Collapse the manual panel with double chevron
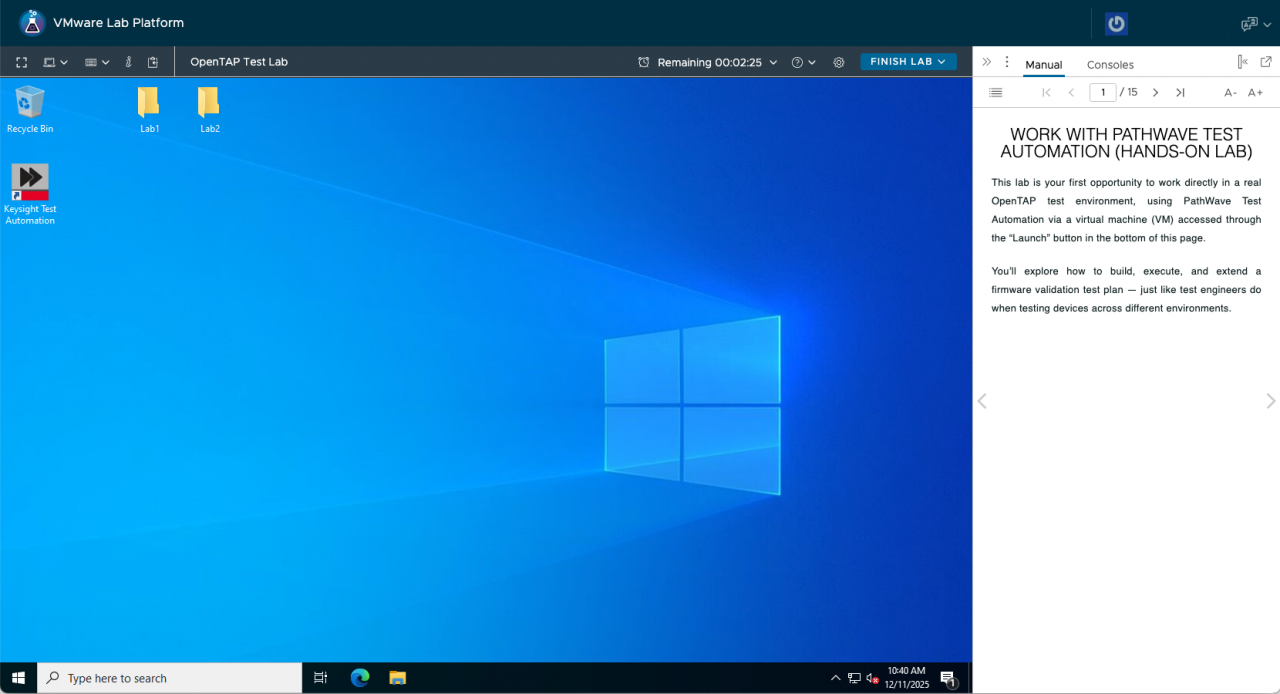This screenshot has width=1280, height=694. (x=986, y=62)
